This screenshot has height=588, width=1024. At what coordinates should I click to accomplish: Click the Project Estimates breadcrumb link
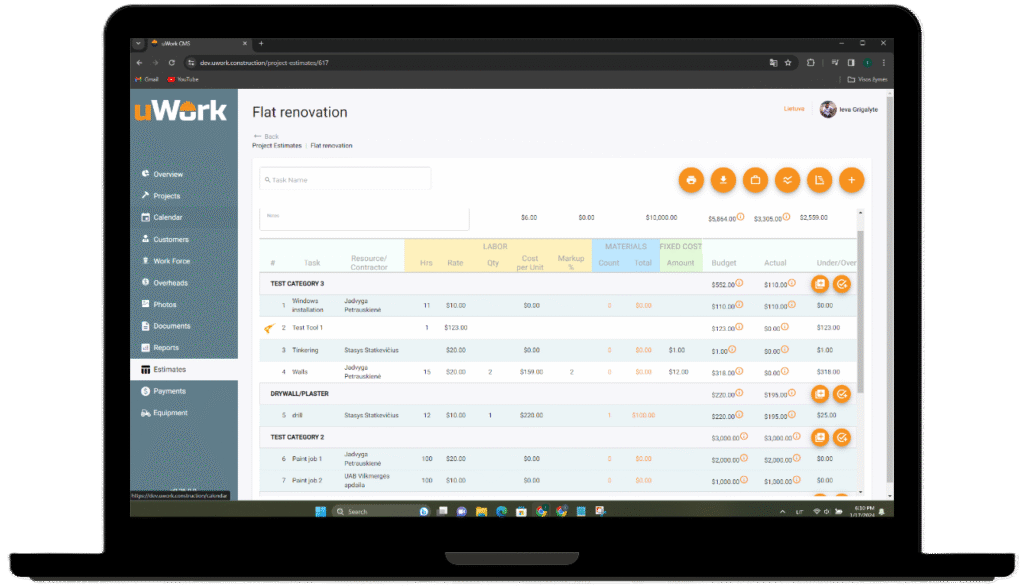[277, 146]
